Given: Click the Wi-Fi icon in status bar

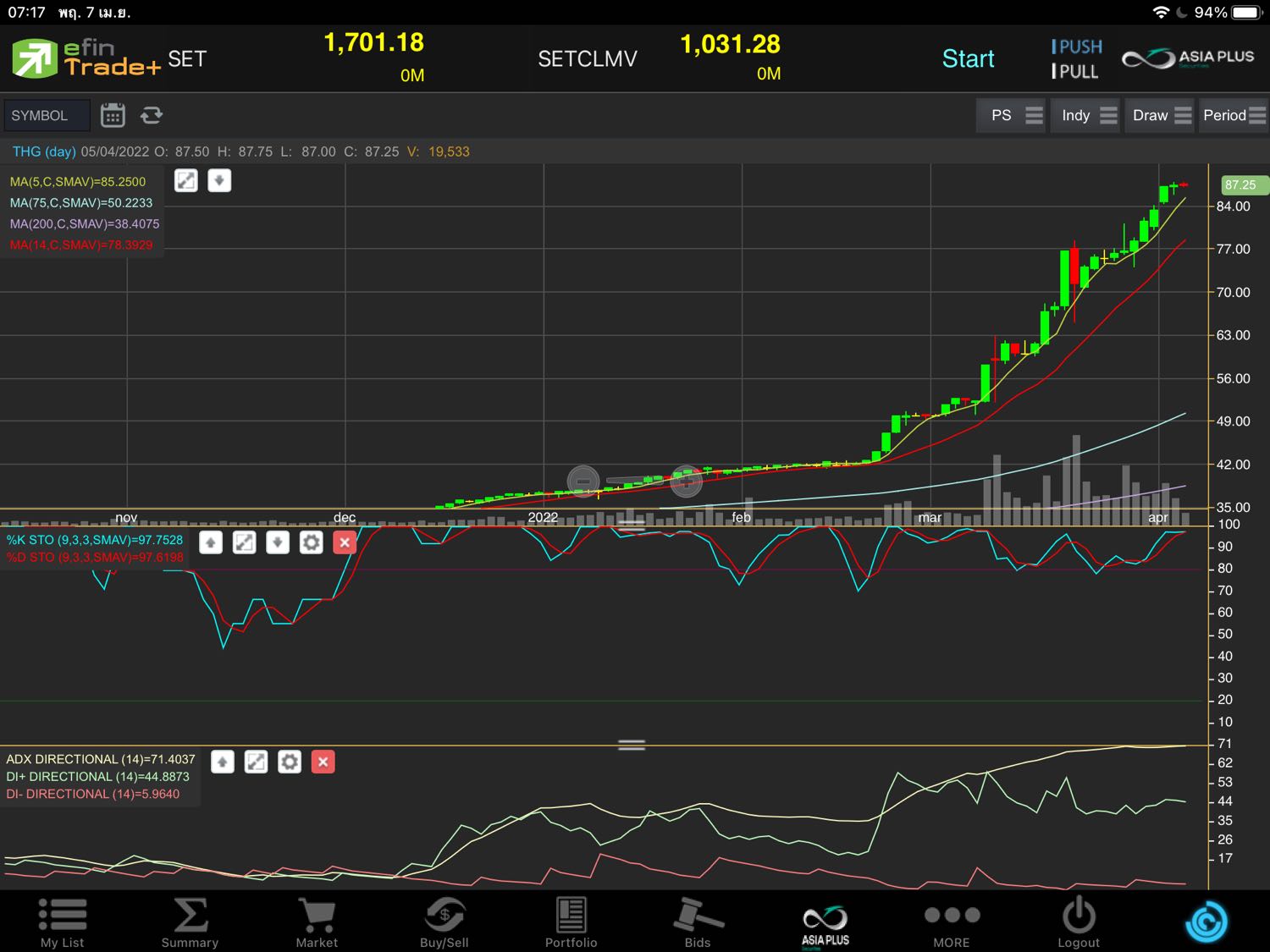Looking at the screenshot, I should click(1161, 13).
